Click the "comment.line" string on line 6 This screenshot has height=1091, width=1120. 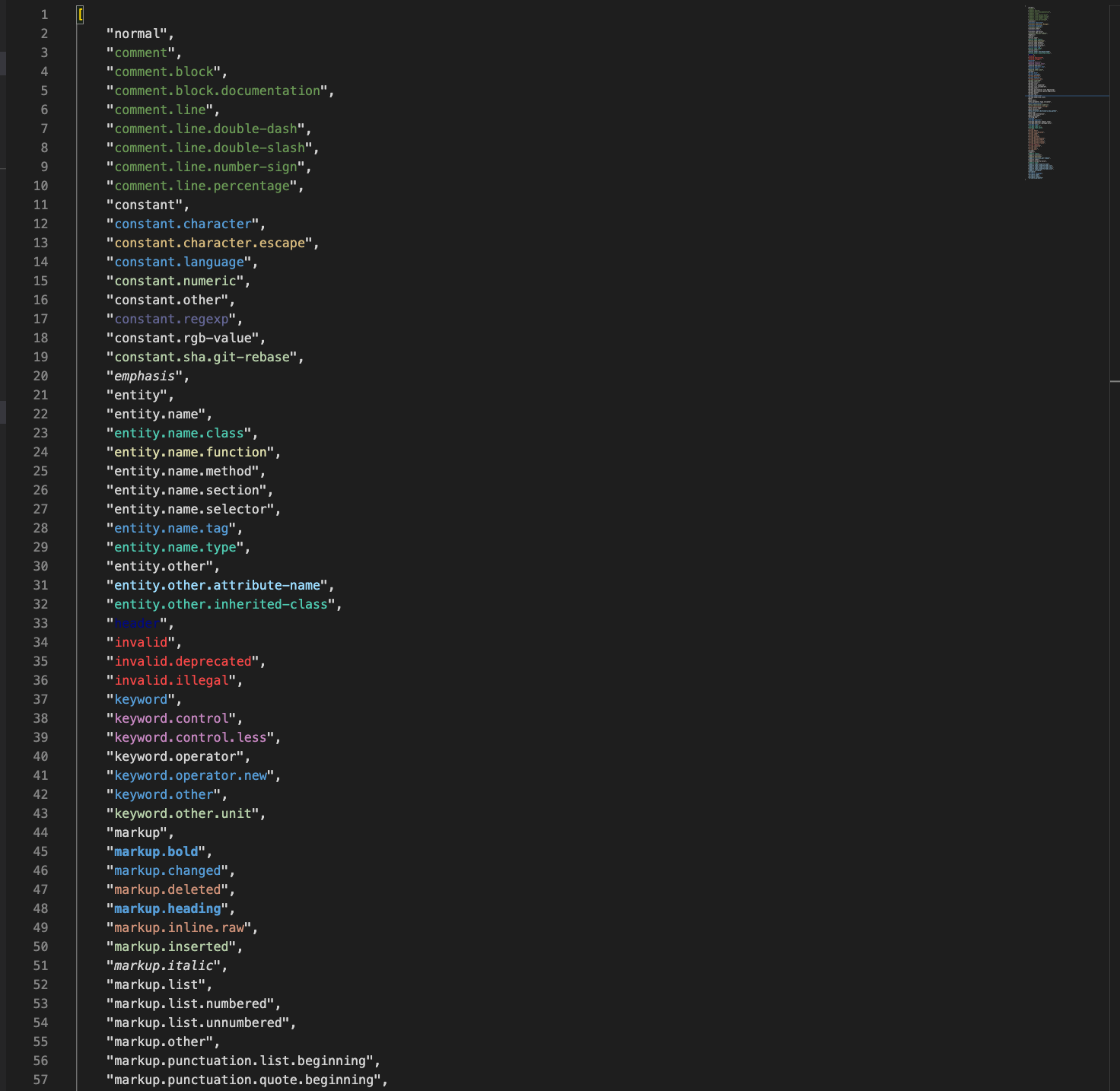coord(160,110)
